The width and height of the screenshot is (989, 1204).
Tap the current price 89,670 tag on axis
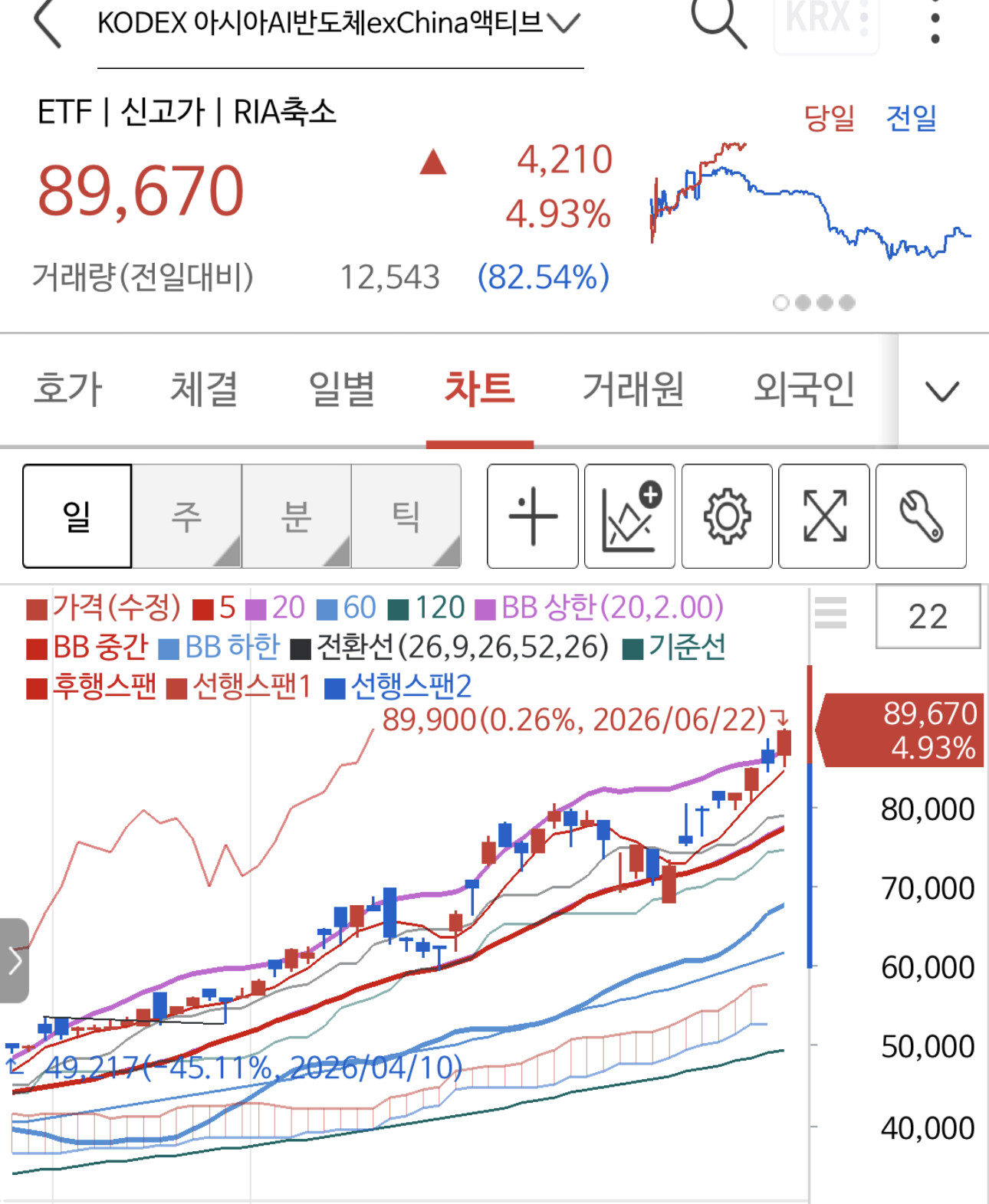899,730
